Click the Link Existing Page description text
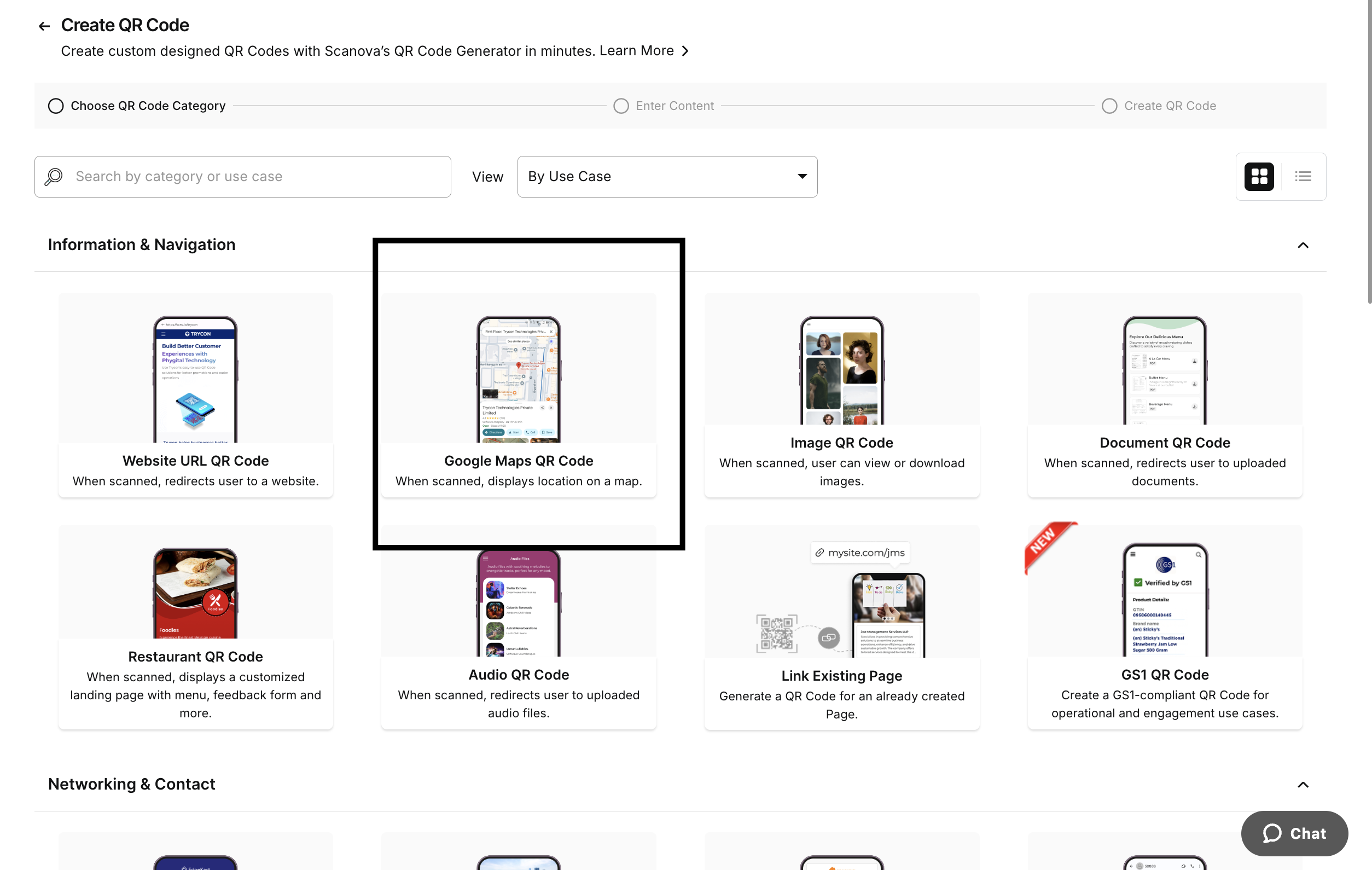The height and width of the screenshot is (870, 1372). tap(841, 705)
